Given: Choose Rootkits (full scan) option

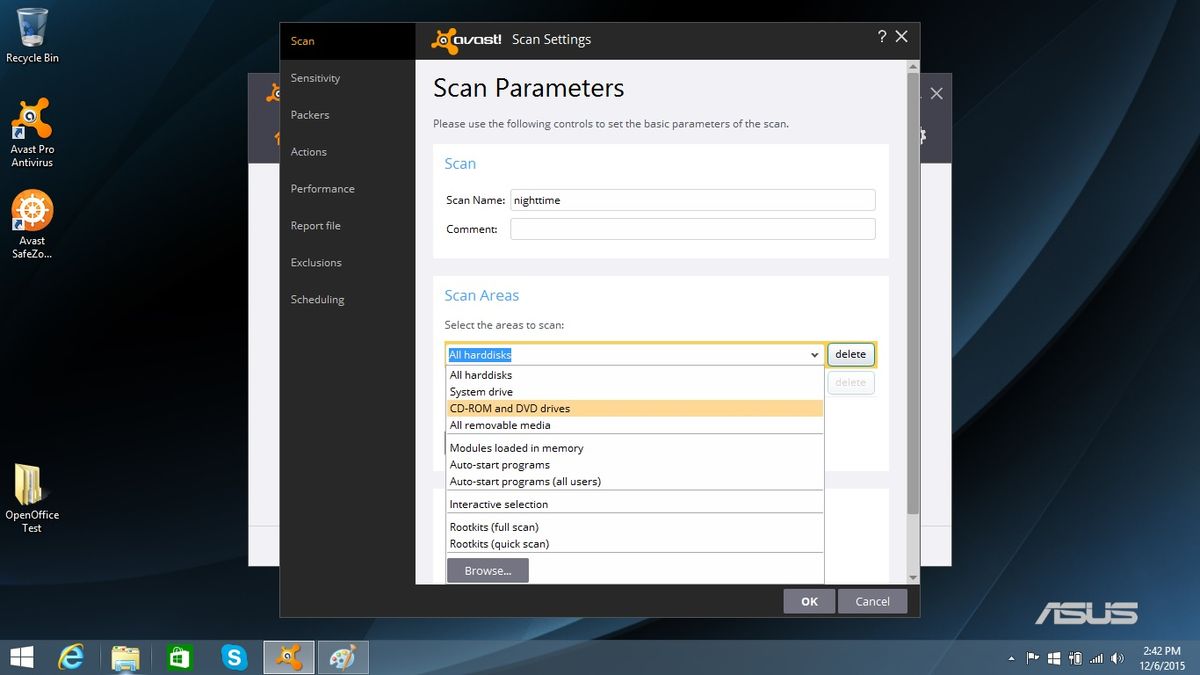Looking at the screenshot, I should (x=634, y=527).
